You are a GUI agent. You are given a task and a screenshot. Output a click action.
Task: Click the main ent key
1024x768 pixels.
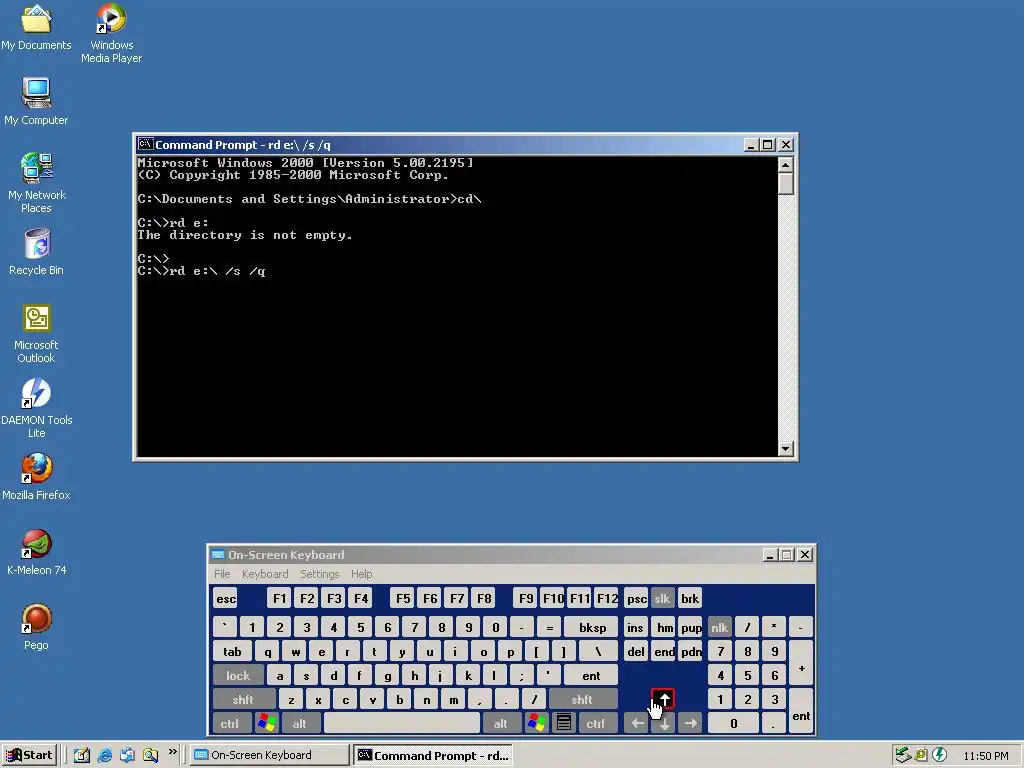point(591,675)
